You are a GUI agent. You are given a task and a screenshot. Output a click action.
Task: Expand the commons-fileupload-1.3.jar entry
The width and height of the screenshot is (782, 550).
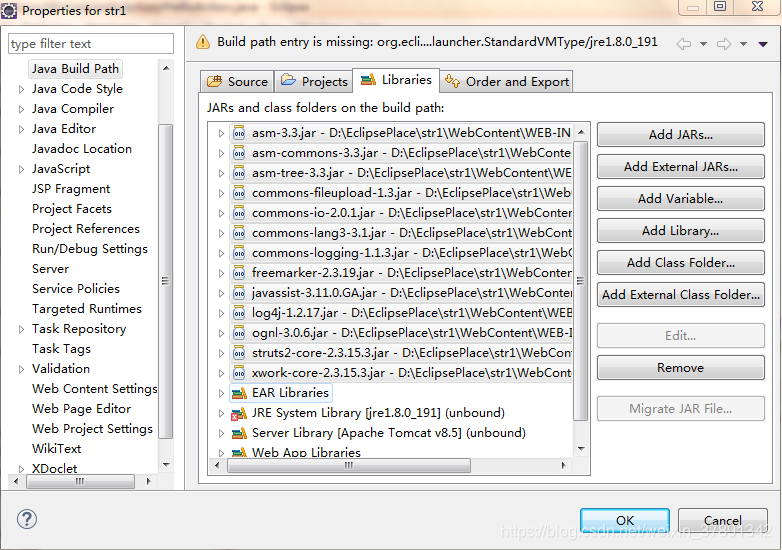[x=221, y=193]
